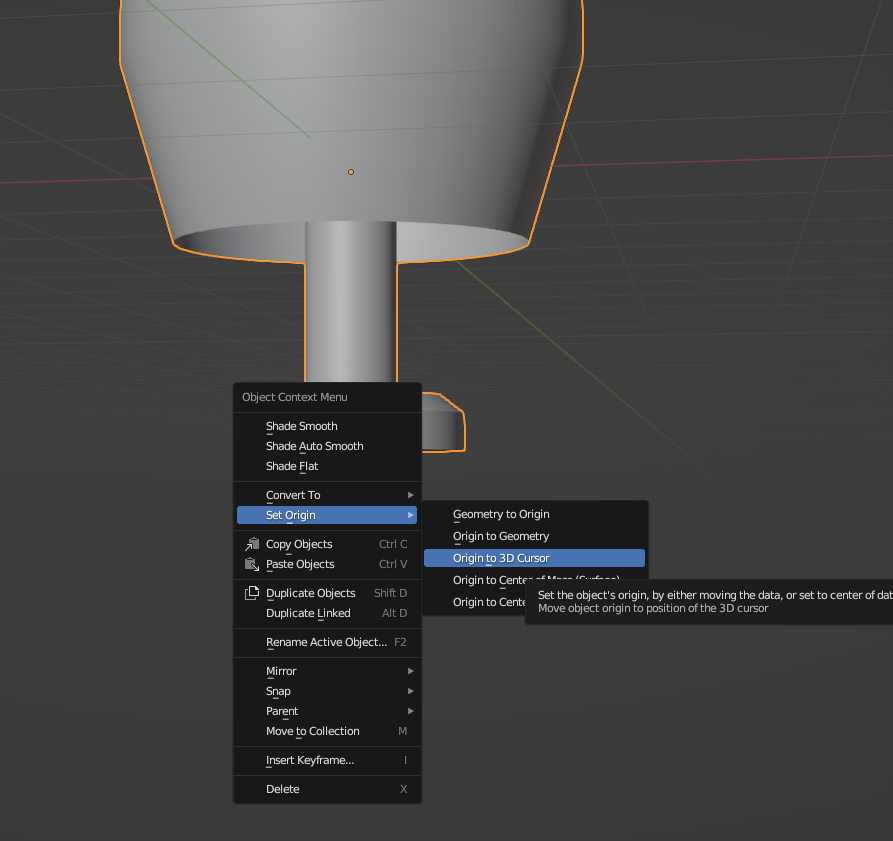
Task: Open the Set Origin submenu
Action: click(327, 515)
